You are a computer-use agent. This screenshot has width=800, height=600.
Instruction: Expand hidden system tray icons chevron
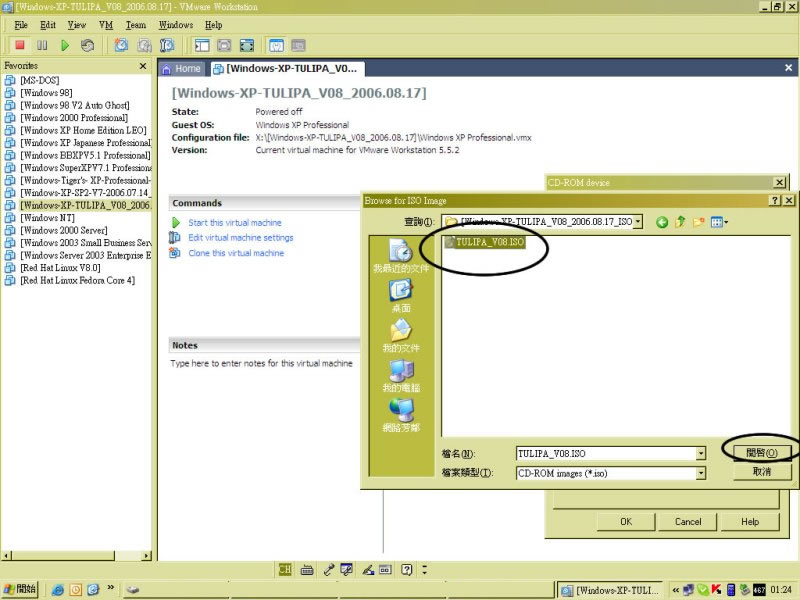point(676,590)
